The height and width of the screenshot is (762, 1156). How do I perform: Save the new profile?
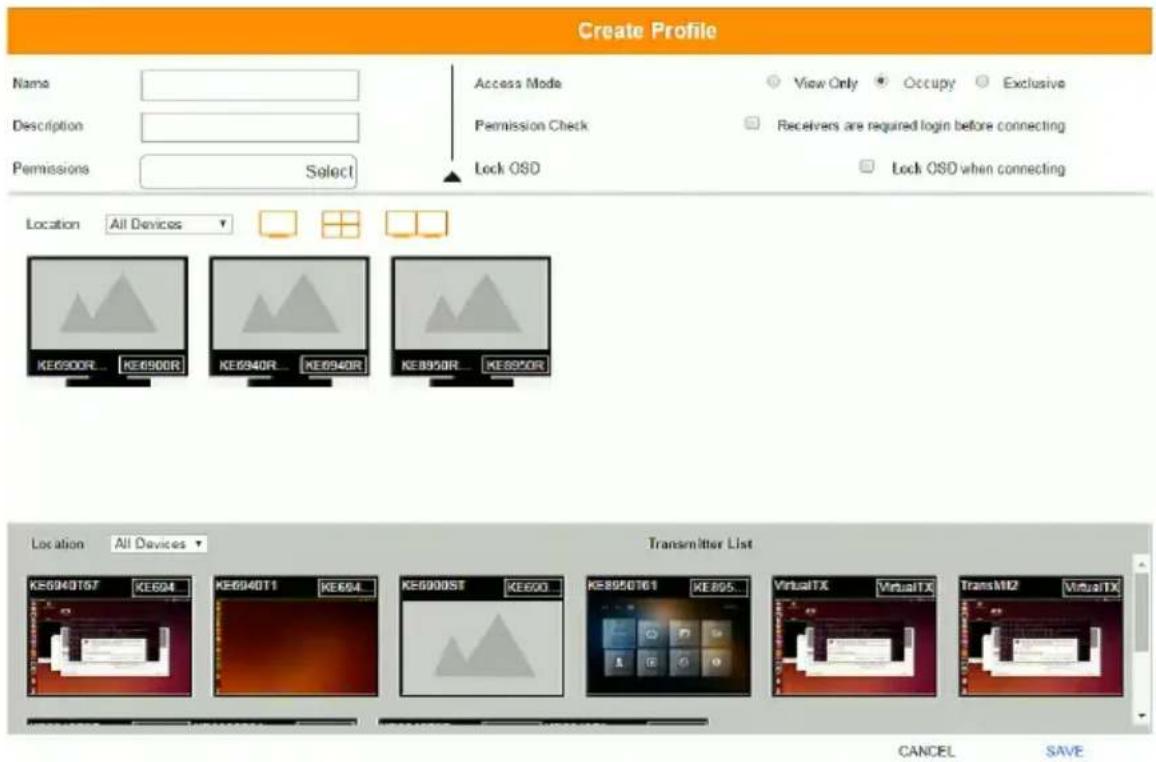pyautogui.click(x=1064, y=751)
